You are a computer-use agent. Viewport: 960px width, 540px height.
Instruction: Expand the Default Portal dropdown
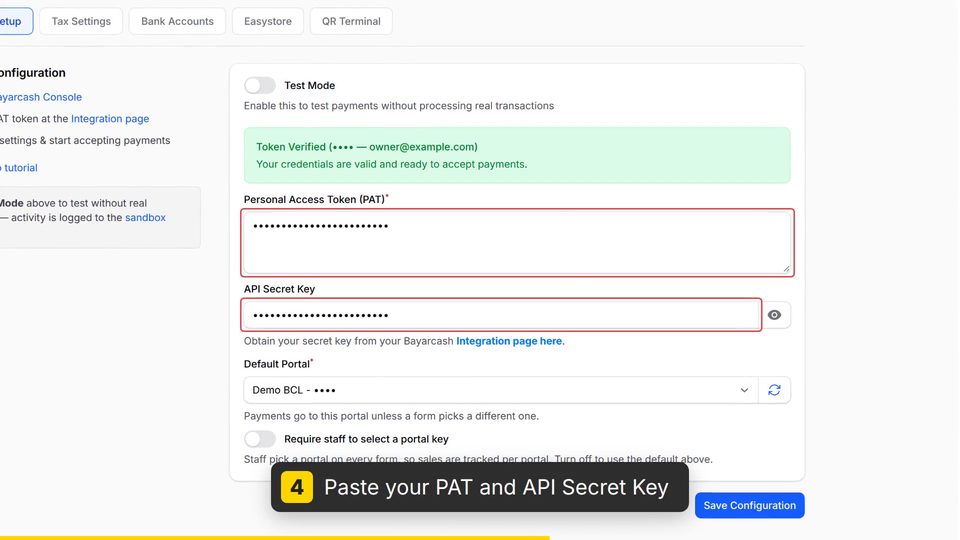coord(501,390)
